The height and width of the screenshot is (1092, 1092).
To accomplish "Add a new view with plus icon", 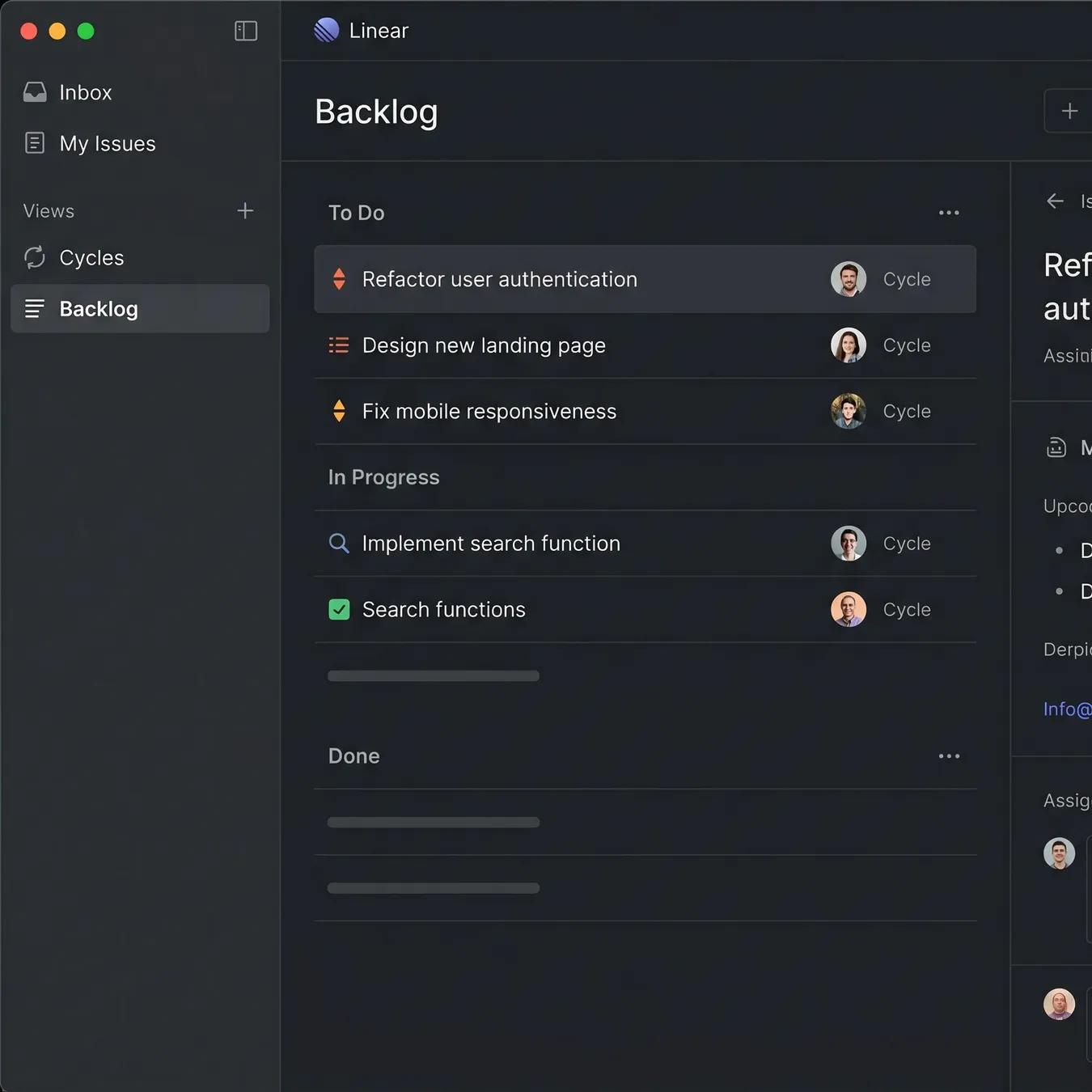I will tap(245, 211).
